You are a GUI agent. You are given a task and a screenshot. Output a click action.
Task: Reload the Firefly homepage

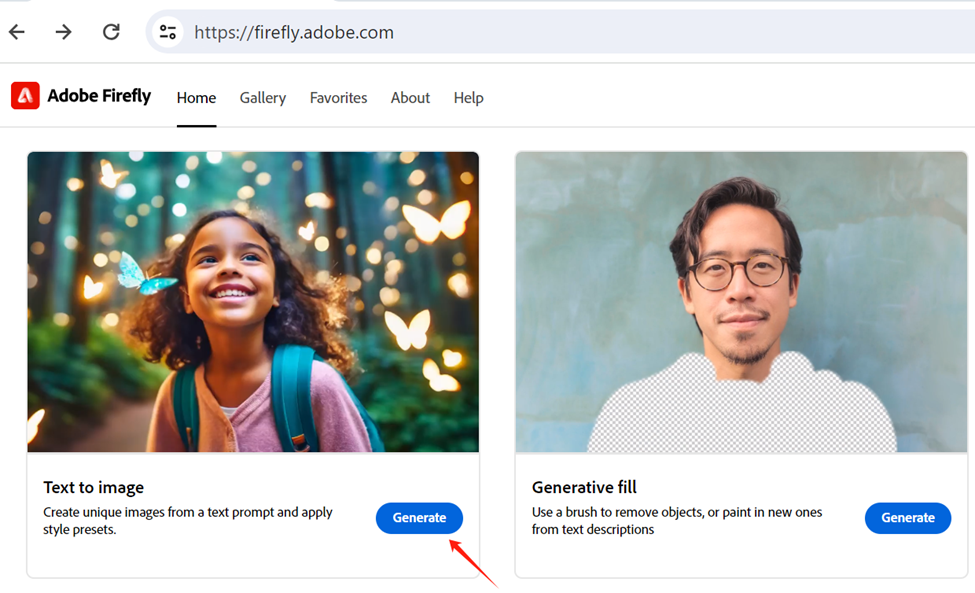click(111, 31)
